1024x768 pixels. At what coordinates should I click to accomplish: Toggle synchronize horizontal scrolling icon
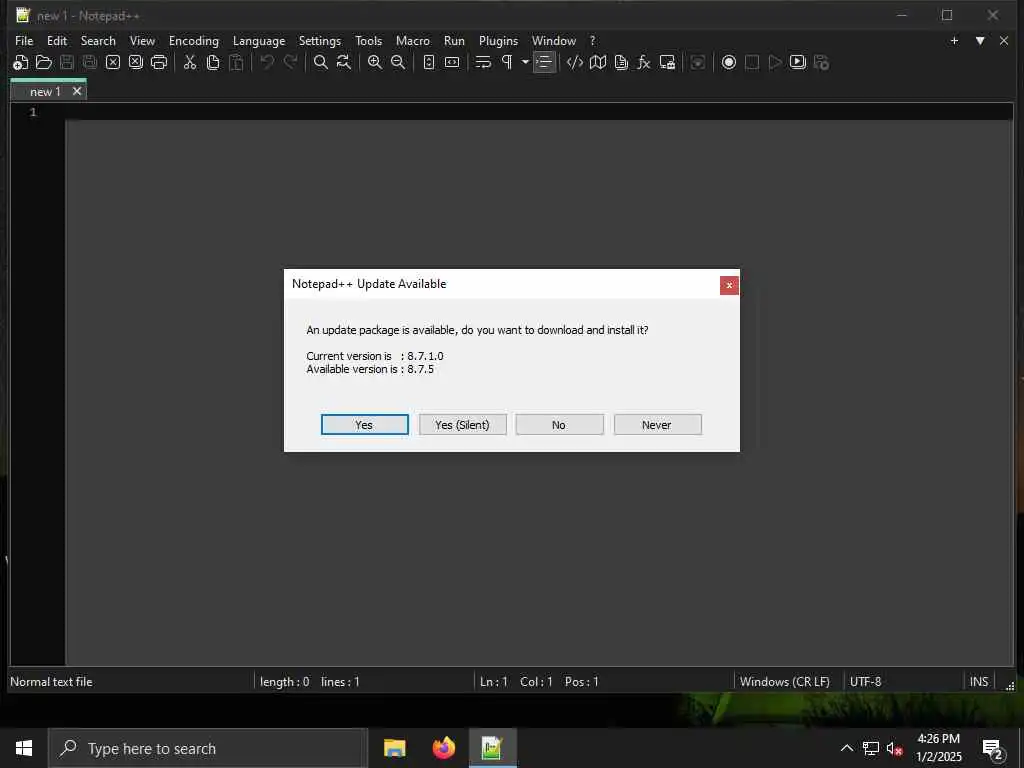[x=452, y=63]
